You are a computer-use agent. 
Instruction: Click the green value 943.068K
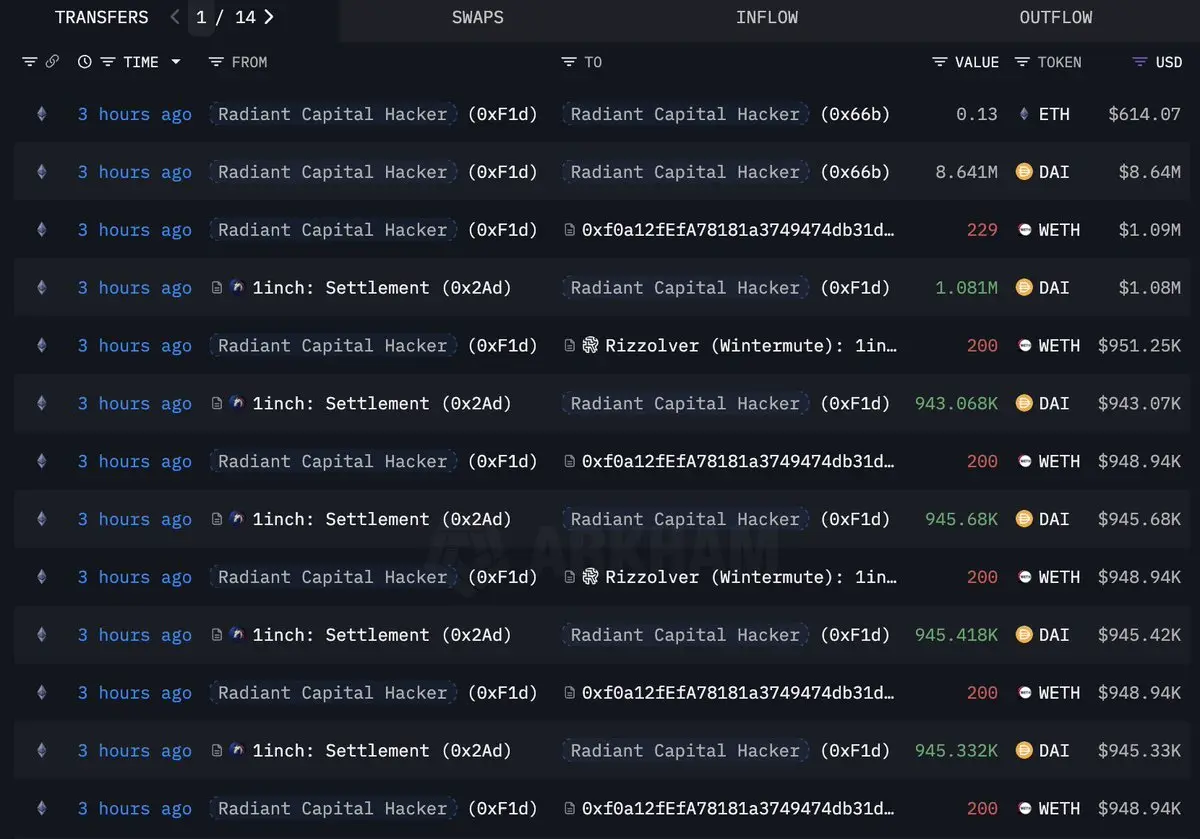pyautogui.click(x=956, y=404)
